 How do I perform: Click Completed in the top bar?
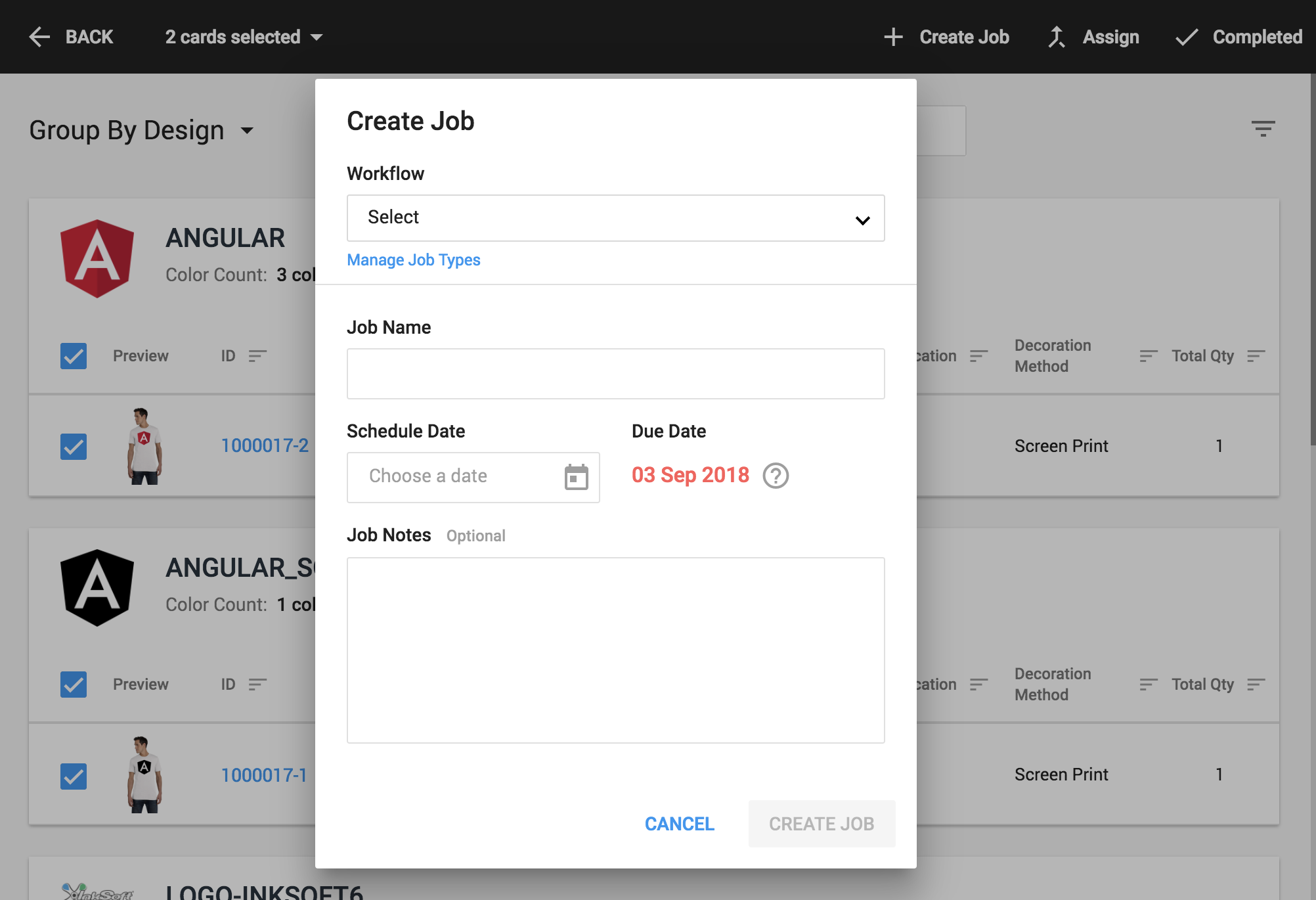tap(1239, 37)
